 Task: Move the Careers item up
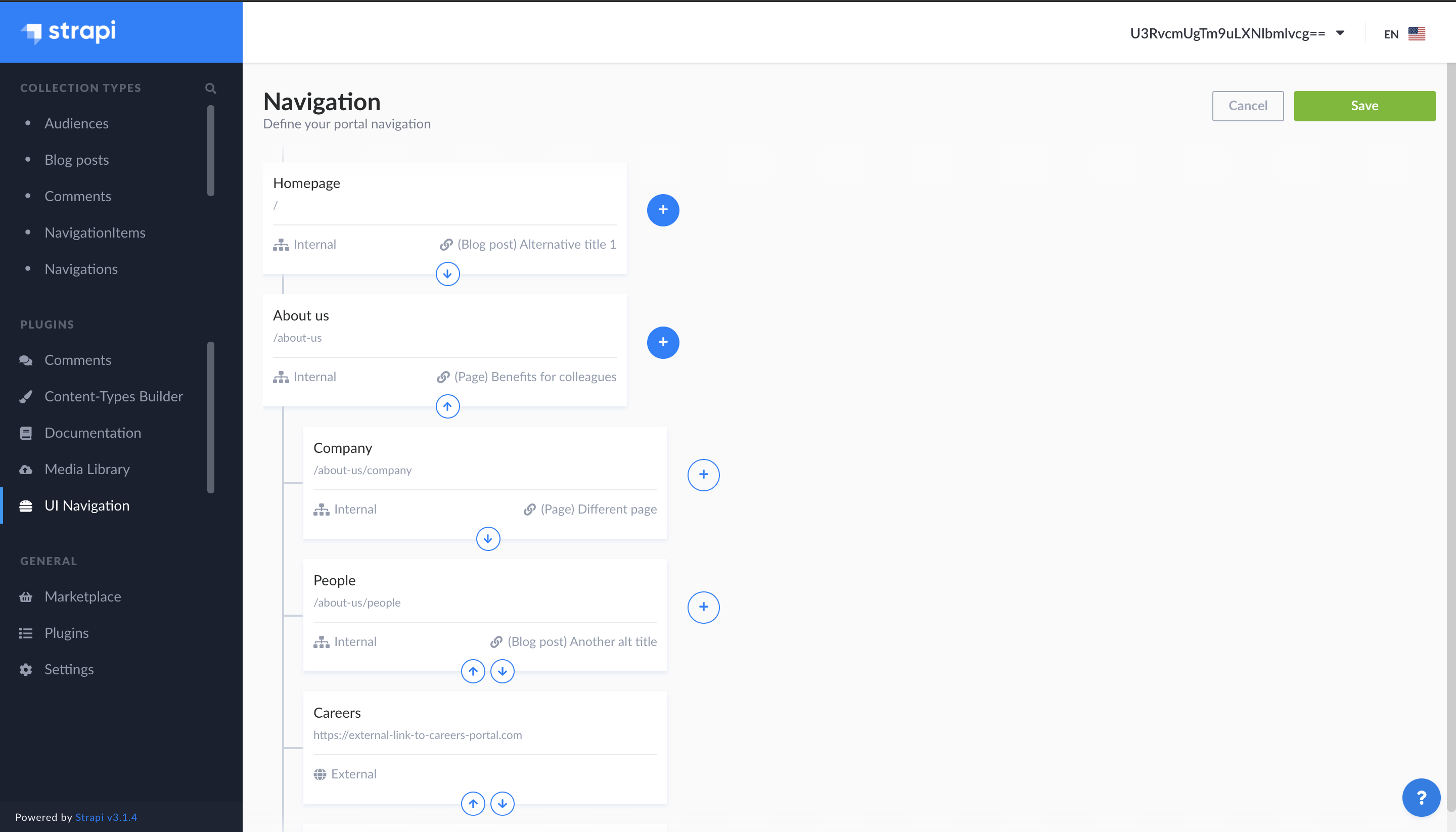click(x=473, y=804)
